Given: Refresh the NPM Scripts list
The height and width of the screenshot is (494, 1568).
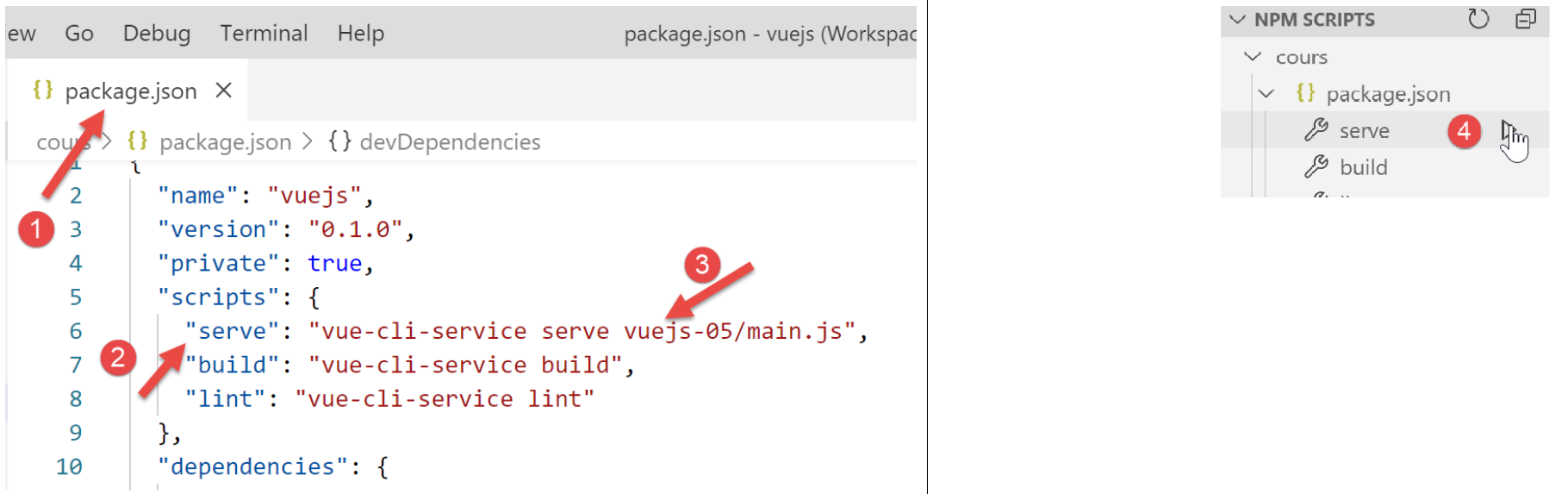Looking at the screenshot, I should [x=1478, y=19].
